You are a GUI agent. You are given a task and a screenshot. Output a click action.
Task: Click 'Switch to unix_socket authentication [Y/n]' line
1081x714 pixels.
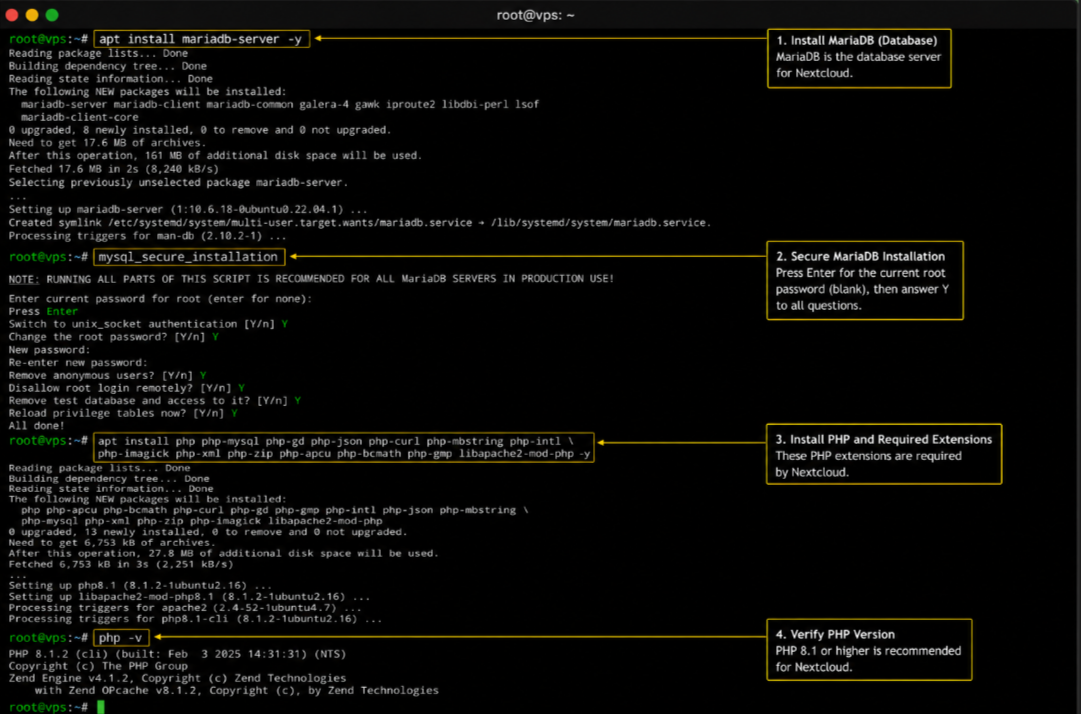[x=148, y=324]
